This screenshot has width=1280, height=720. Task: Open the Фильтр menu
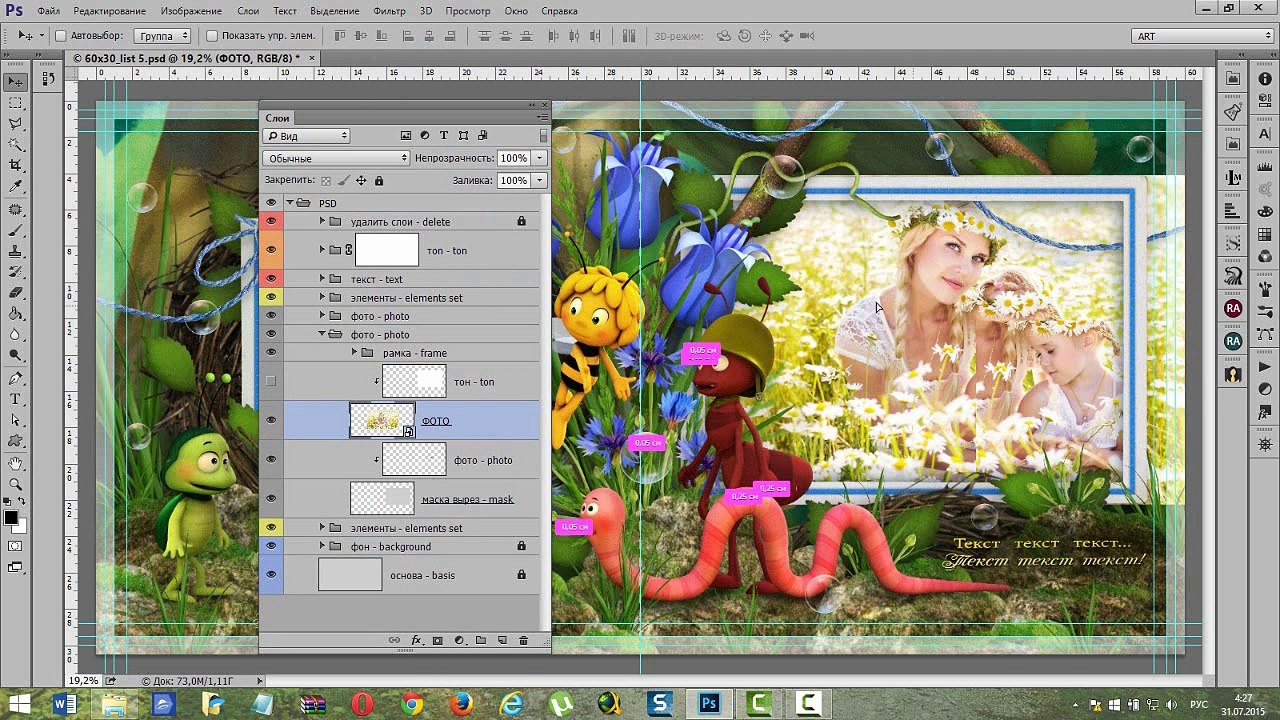(389, 11)
